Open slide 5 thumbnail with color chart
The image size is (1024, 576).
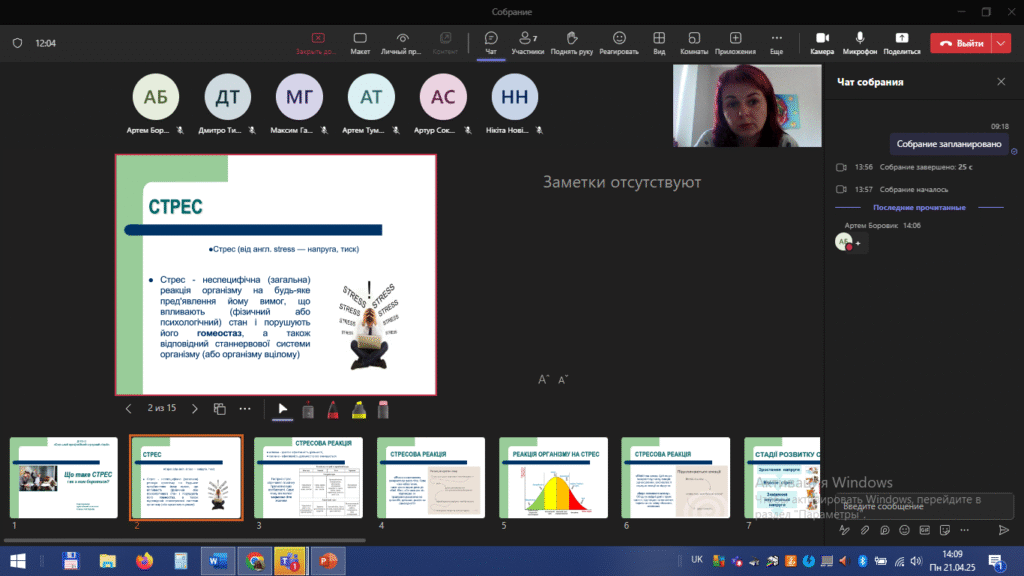[554, 477]
